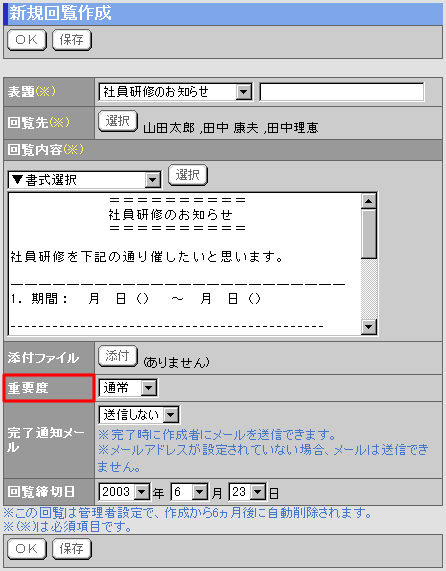Click the empty title text field
The image size is (446, 571).
(342, 92)
